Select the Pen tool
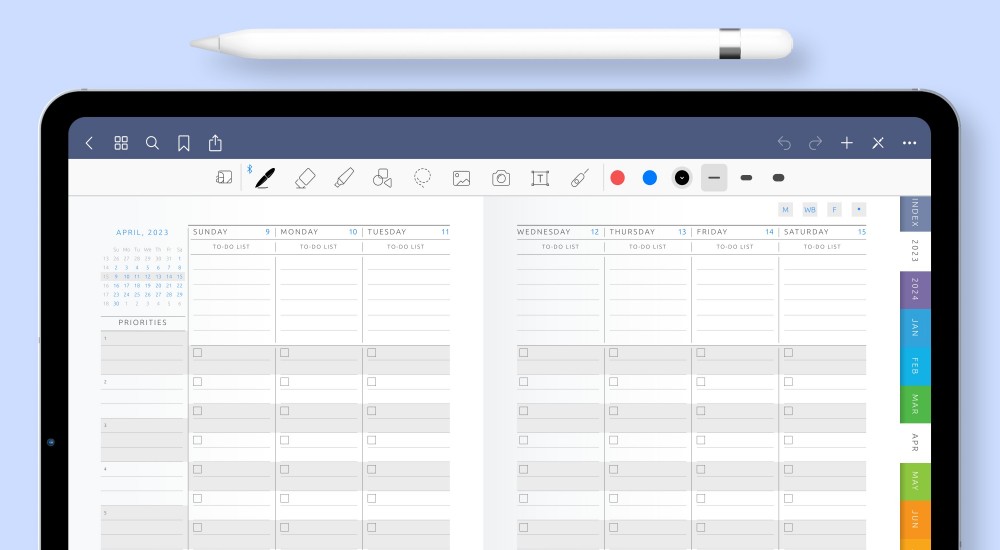Viewport: 1000px width, 550px height. pos(265,178)
